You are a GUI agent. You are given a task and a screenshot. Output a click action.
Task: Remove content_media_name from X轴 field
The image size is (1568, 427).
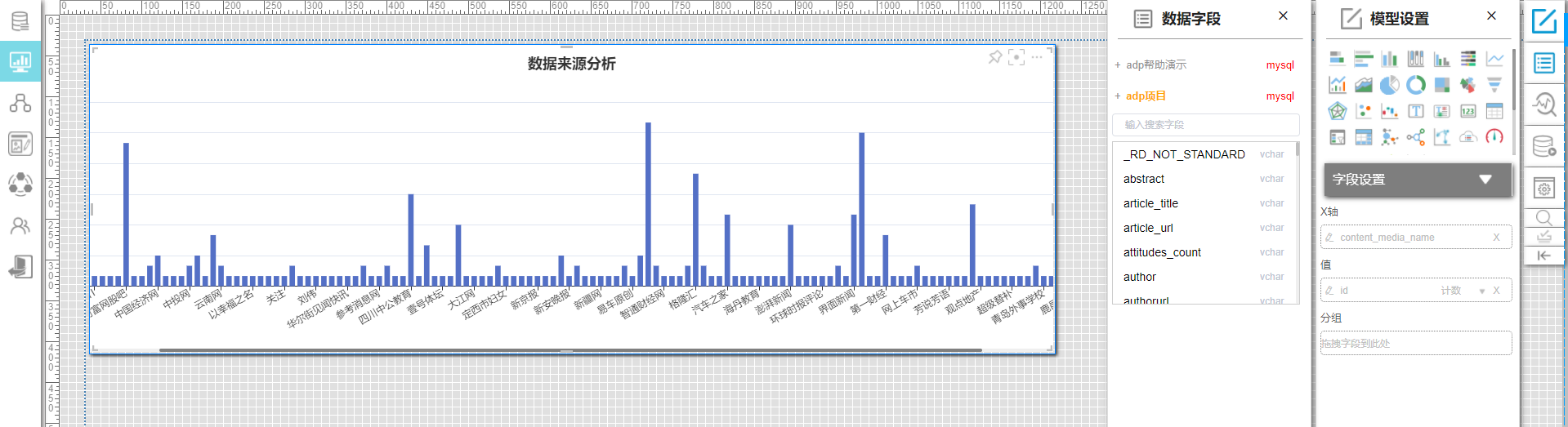[1496, 238]
